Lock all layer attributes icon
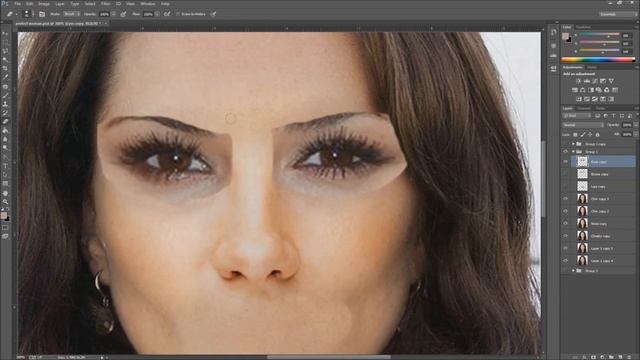This screenshot has height=360, width=640. tap(597, 134)
